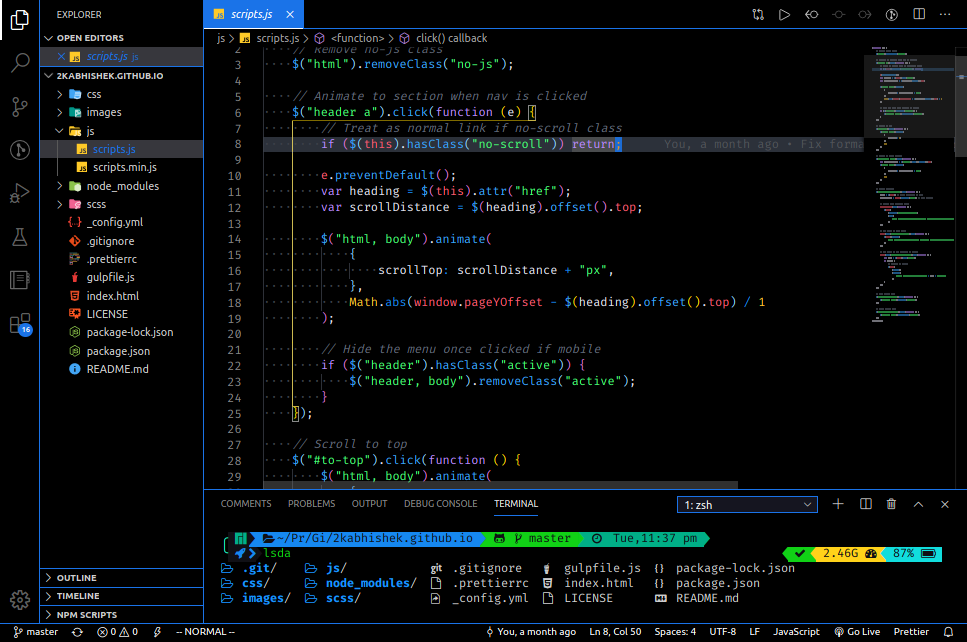Toggle maximized panel size with up chevron
The height and width of the screenshot is (642, 967).
[x=918, y=504]
